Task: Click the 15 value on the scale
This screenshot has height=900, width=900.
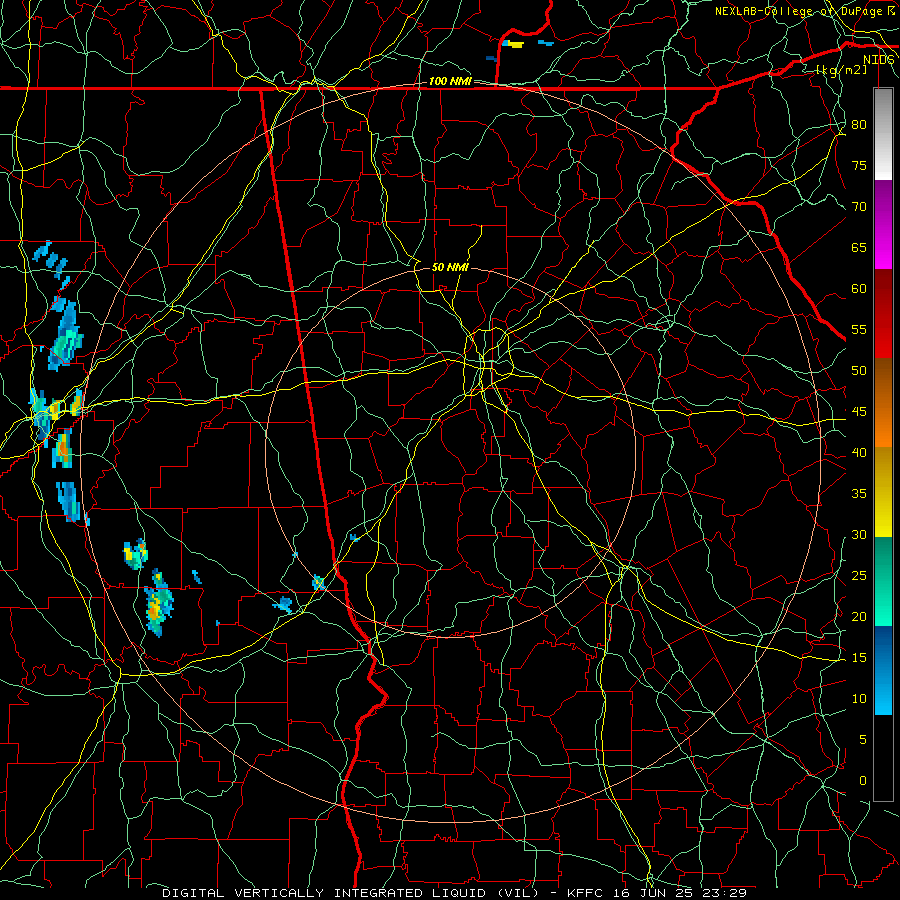Action: tap(859, 657)
